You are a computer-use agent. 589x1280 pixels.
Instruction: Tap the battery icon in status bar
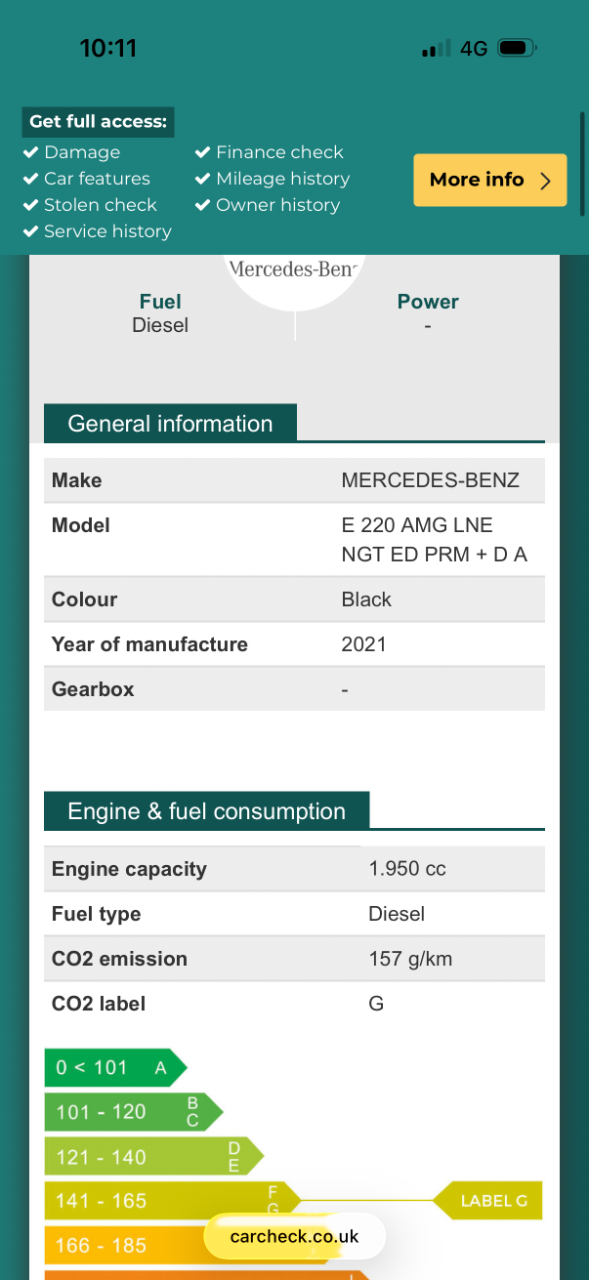[x=518, y=48]
